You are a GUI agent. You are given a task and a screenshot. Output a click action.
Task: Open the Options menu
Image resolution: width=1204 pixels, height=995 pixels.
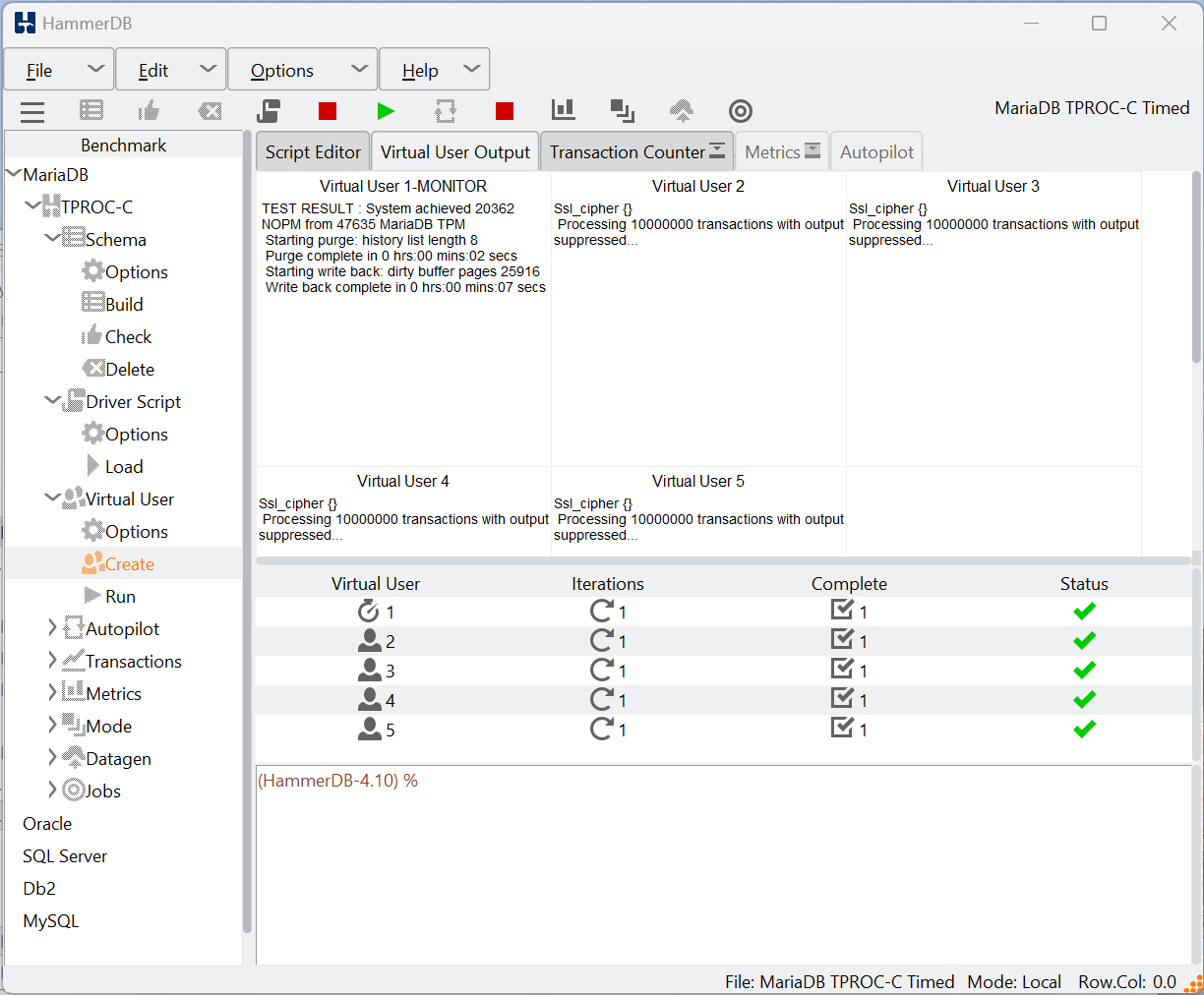(303, 70)
